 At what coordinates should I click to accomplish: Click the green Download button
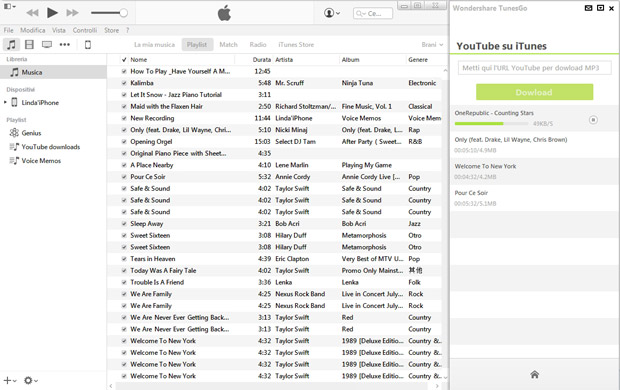click(x=534, y=92)
